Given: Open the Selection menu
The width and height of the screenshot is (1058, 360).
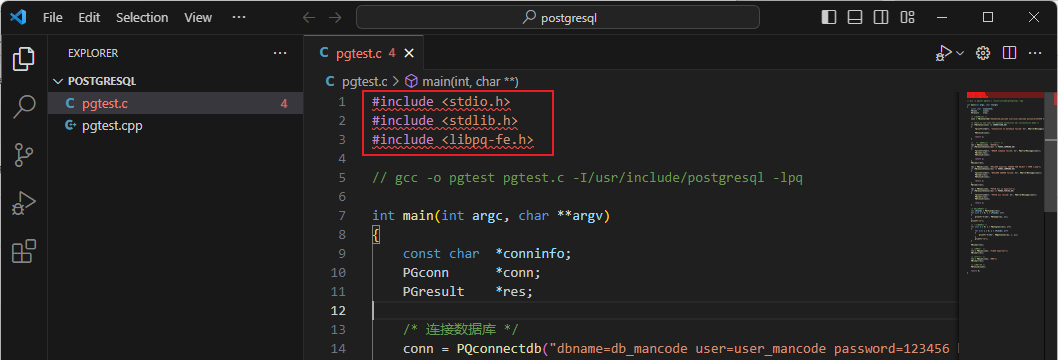Looking at the screenshot, I should pos(142,18).
